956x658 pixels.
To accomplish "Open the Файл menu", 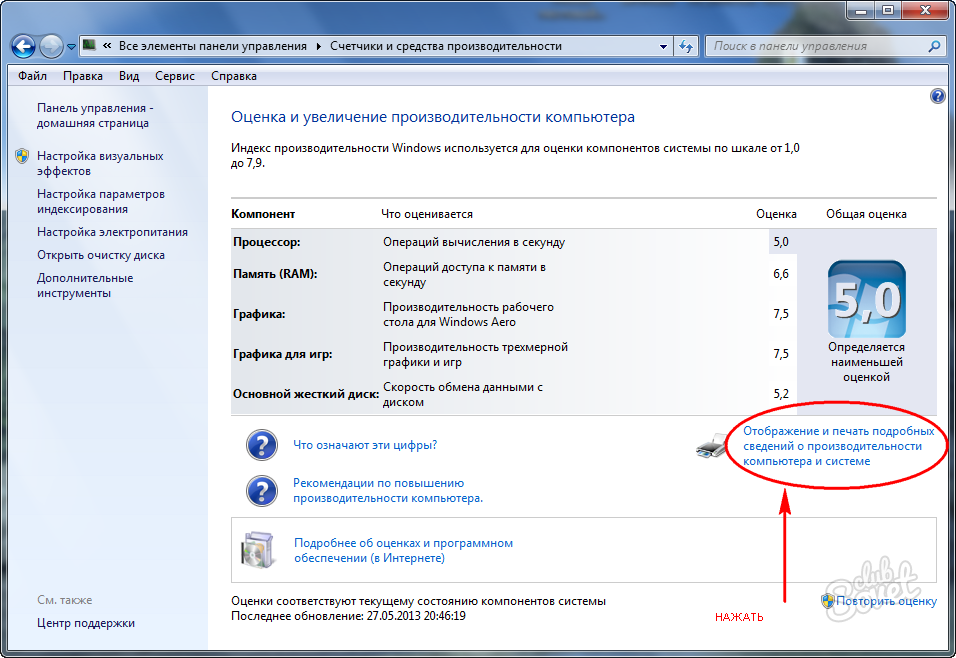I will pos(32,76).
